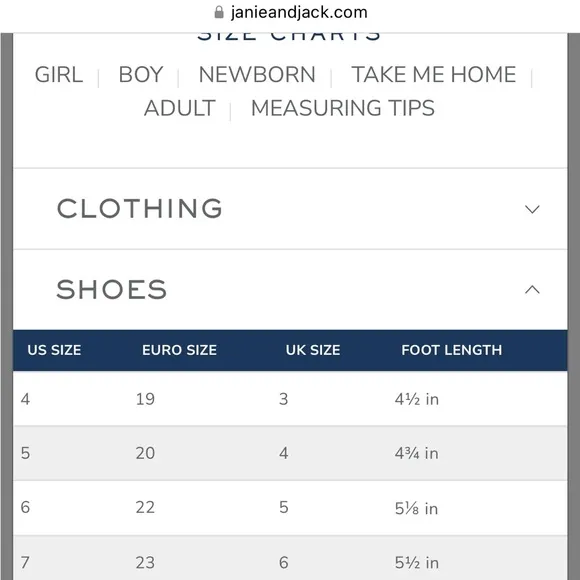Screen dimensions: 580x580
Task: Open the Clothing size chart heading
Action: 139,208
